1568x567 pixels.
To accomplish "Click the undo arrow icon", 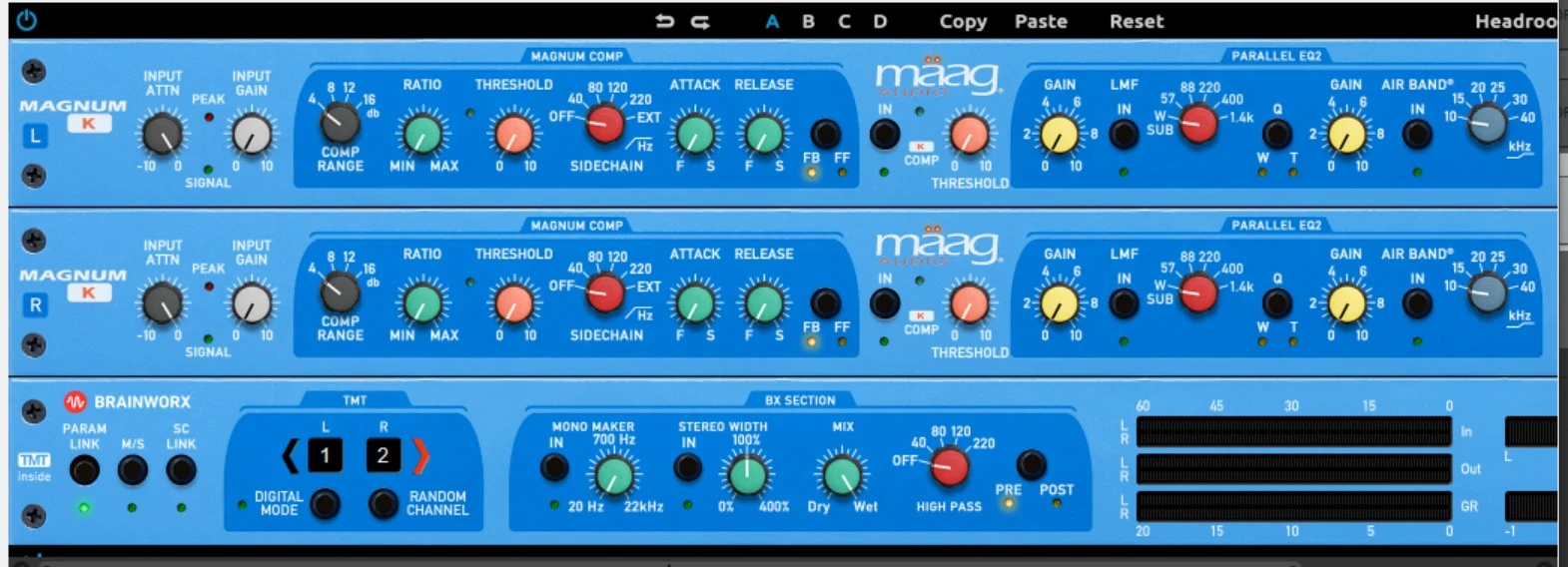I will coord(665,21).
